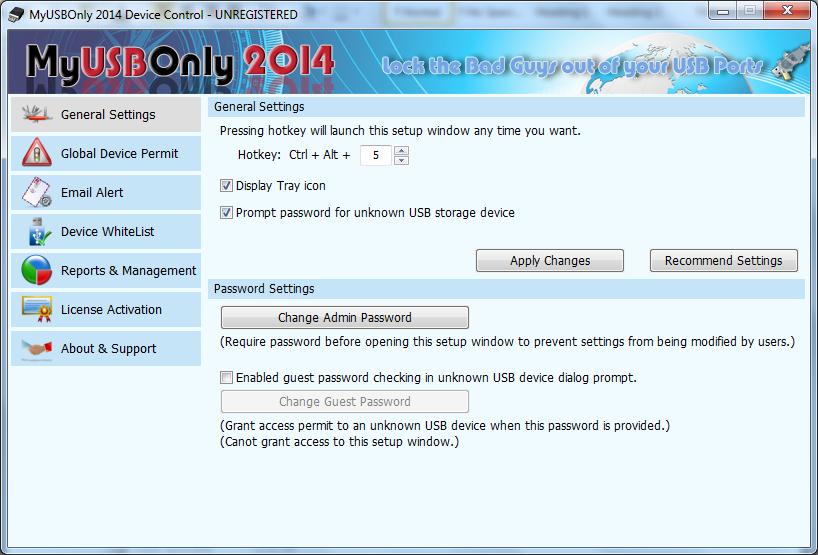Click the Recommend Settings button

(724, 260)
